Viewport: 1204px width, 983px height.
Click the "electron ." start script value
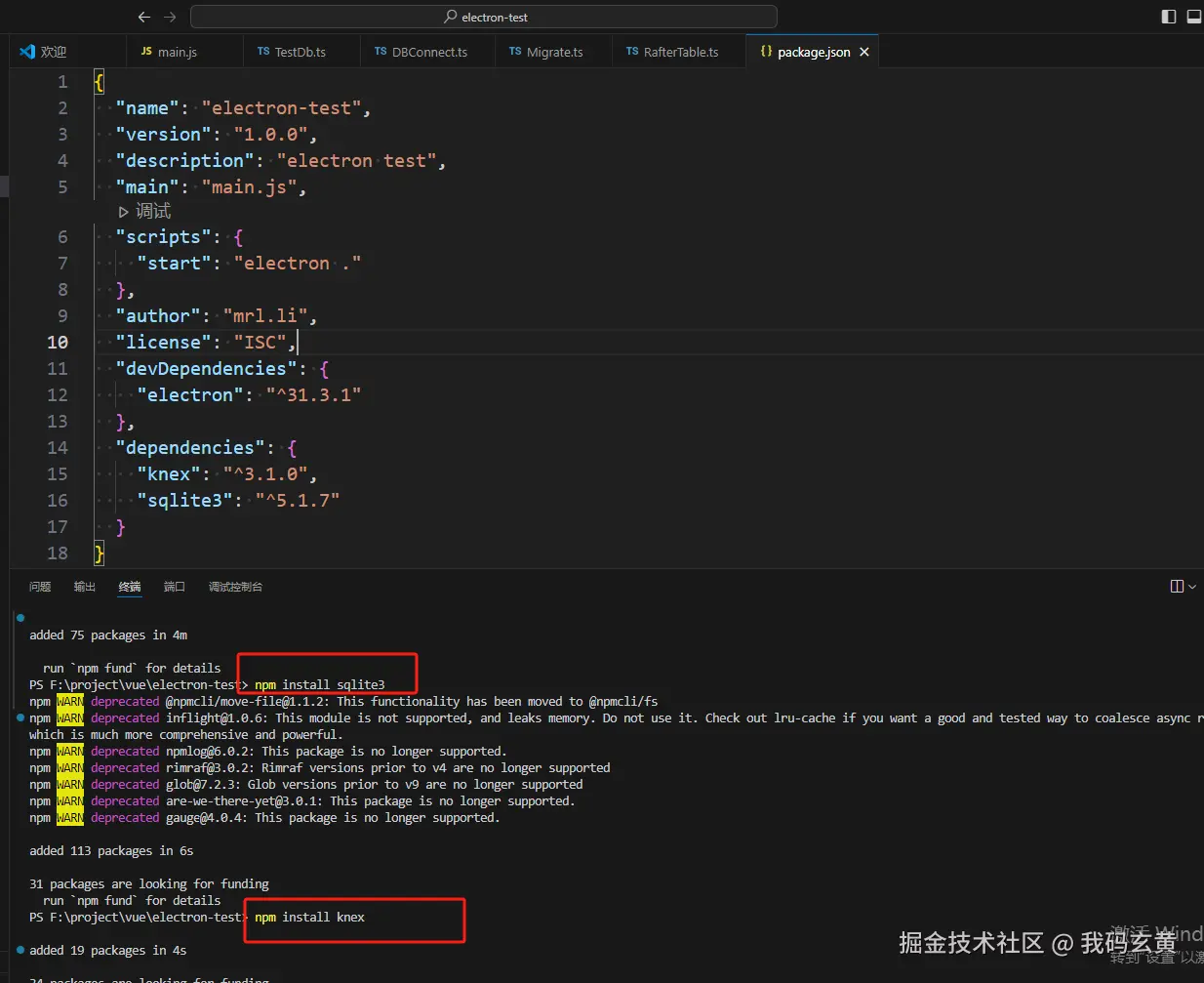(298, 264)
